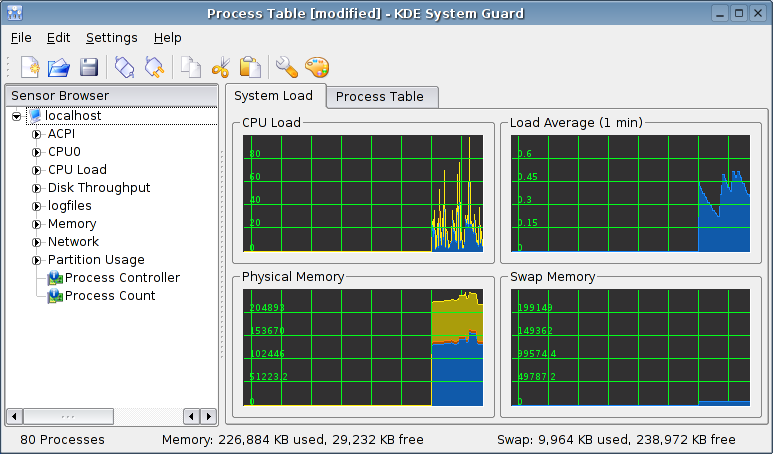773x454 pixels.
Task: Select the Memory label in tree
Action: (x=72, y=224)
